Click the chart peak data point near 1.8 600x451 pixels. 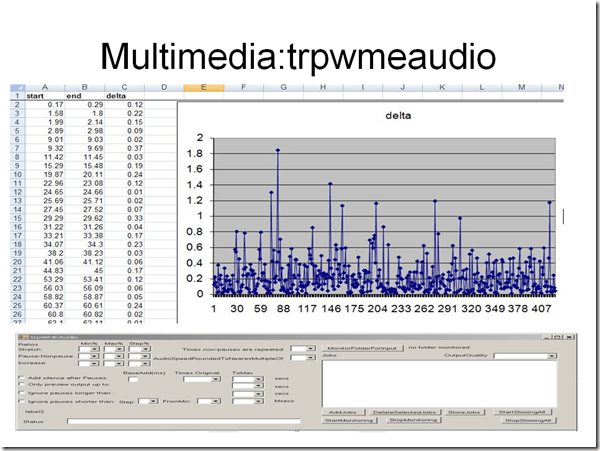278,150
